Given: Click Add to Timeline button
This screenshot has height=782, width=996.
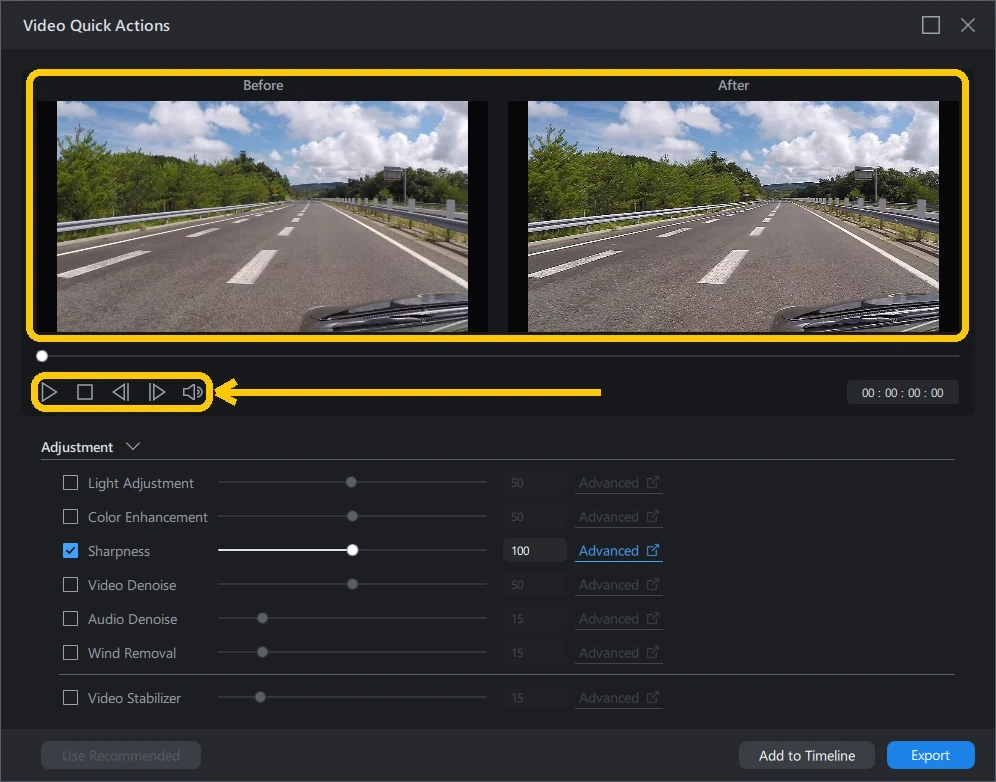Looking at the screenshot, I should (807, 755).
